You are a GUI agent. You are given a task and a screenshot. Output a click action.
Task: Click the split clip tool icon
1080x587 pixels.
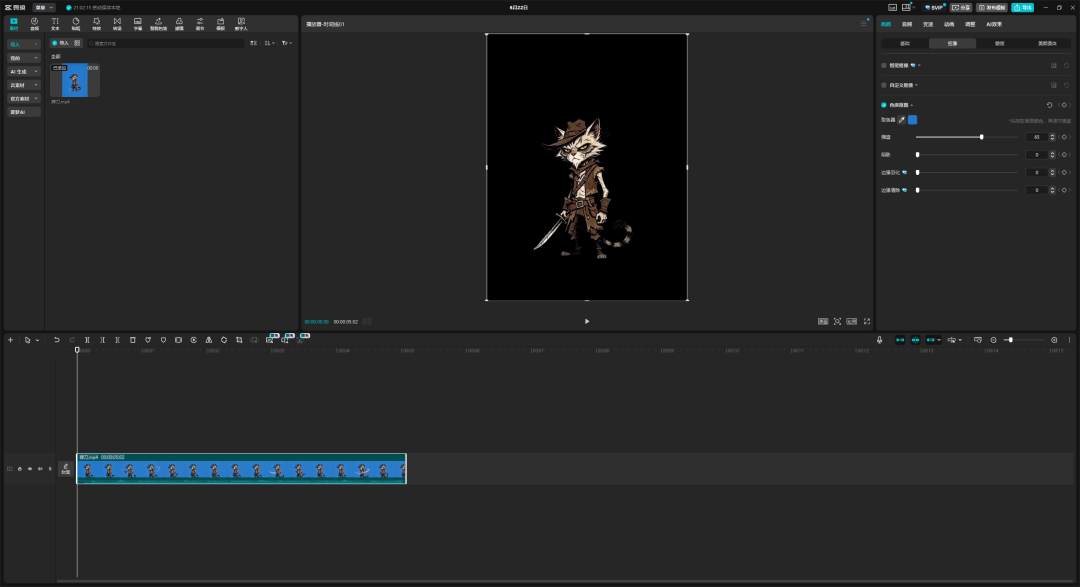click(87, 340)
